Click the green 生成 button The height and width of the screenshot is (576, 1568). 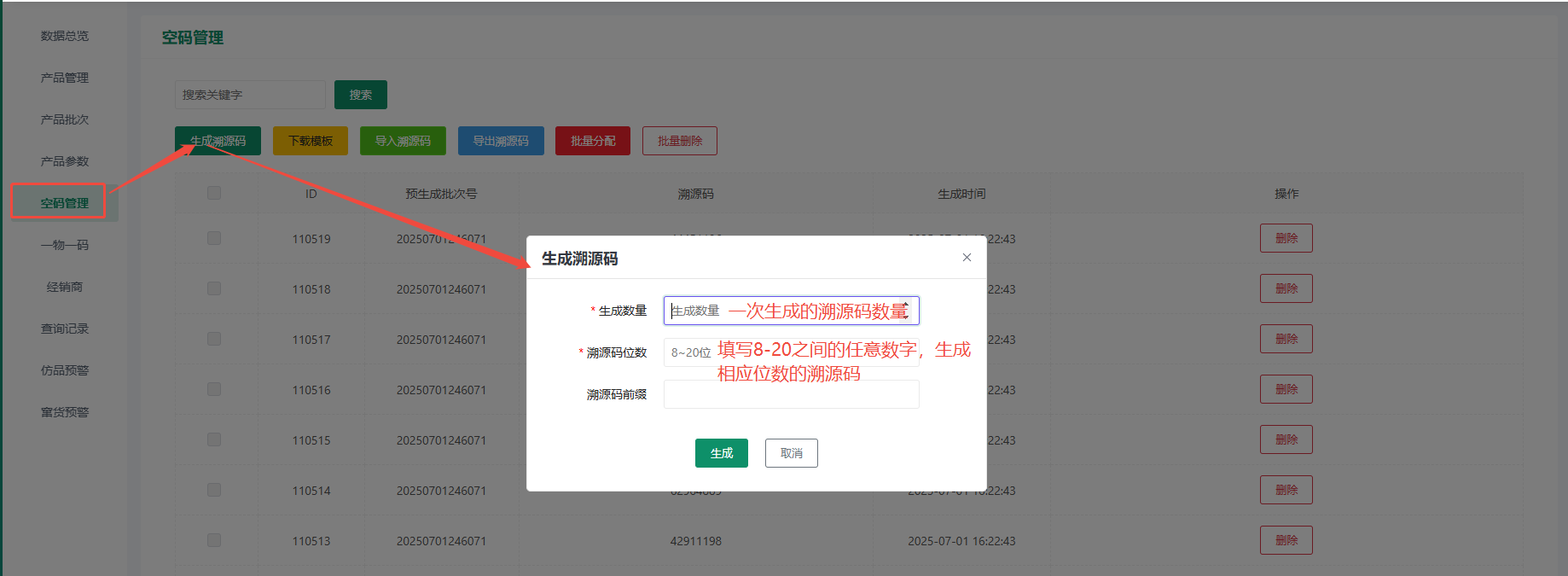pyautogui.click(x=721, y=453)
